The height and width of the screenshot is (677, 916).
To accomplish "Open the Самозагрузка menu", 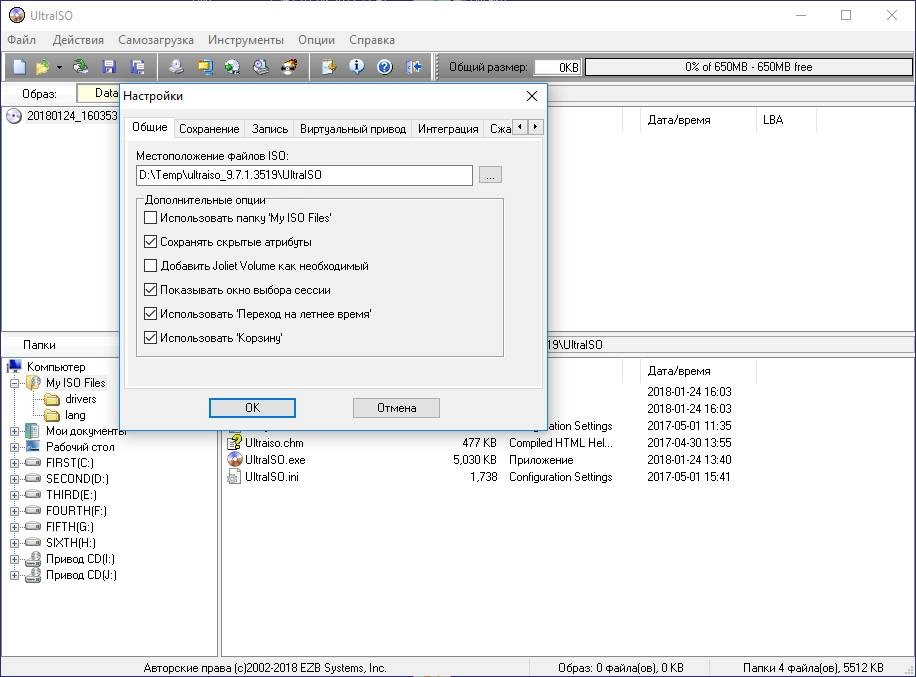I will tap(156, 40).
